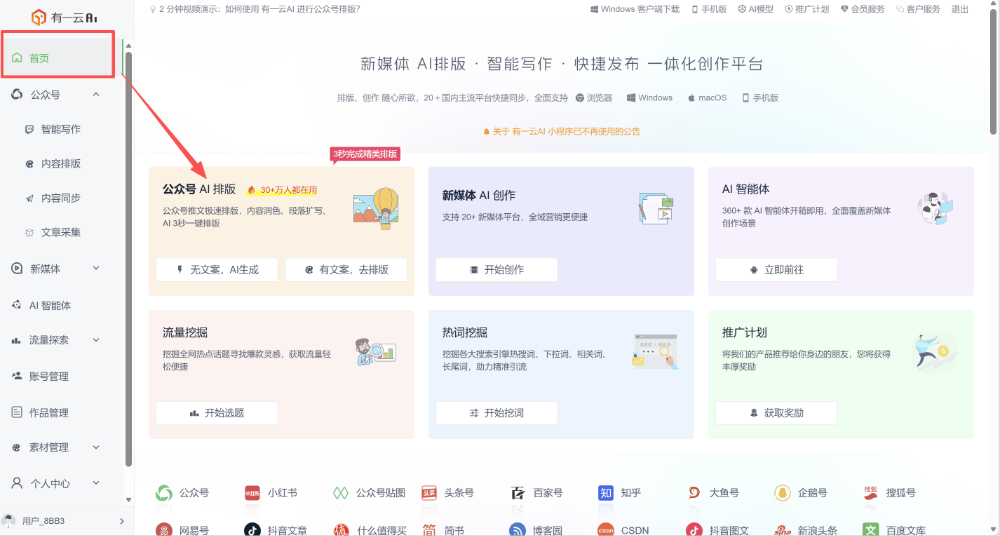Select the 百度文库 platform icon

871,530
